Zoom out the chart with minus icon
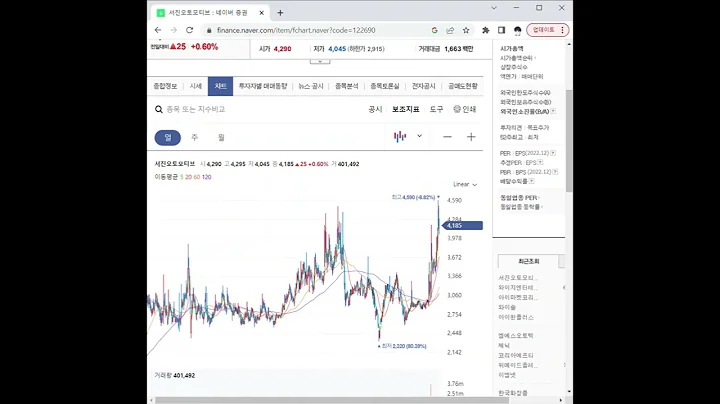This screenshot has height=404, width=720. click(447, 137)
